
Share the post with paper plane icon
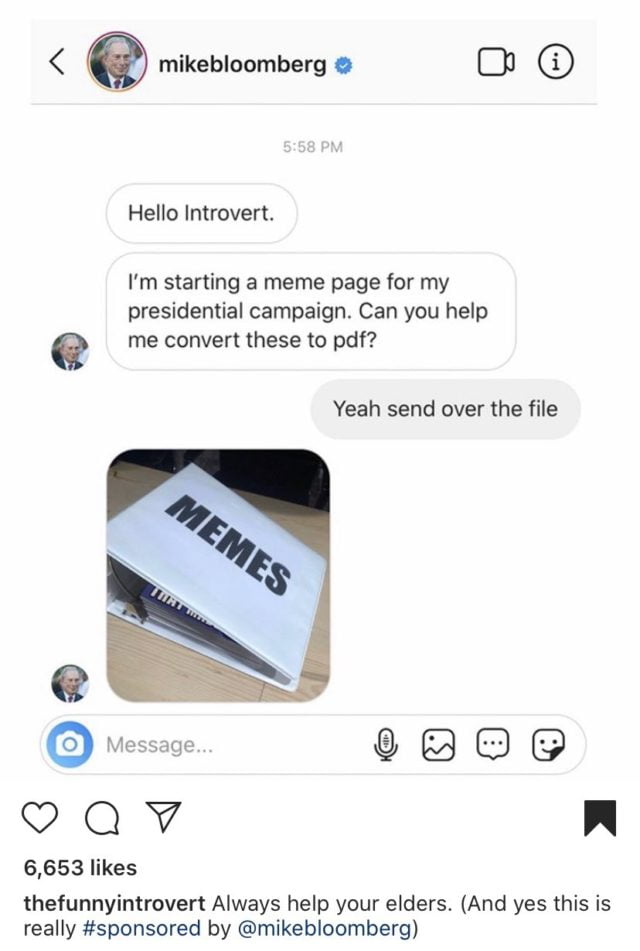click(x=163, y=816)
